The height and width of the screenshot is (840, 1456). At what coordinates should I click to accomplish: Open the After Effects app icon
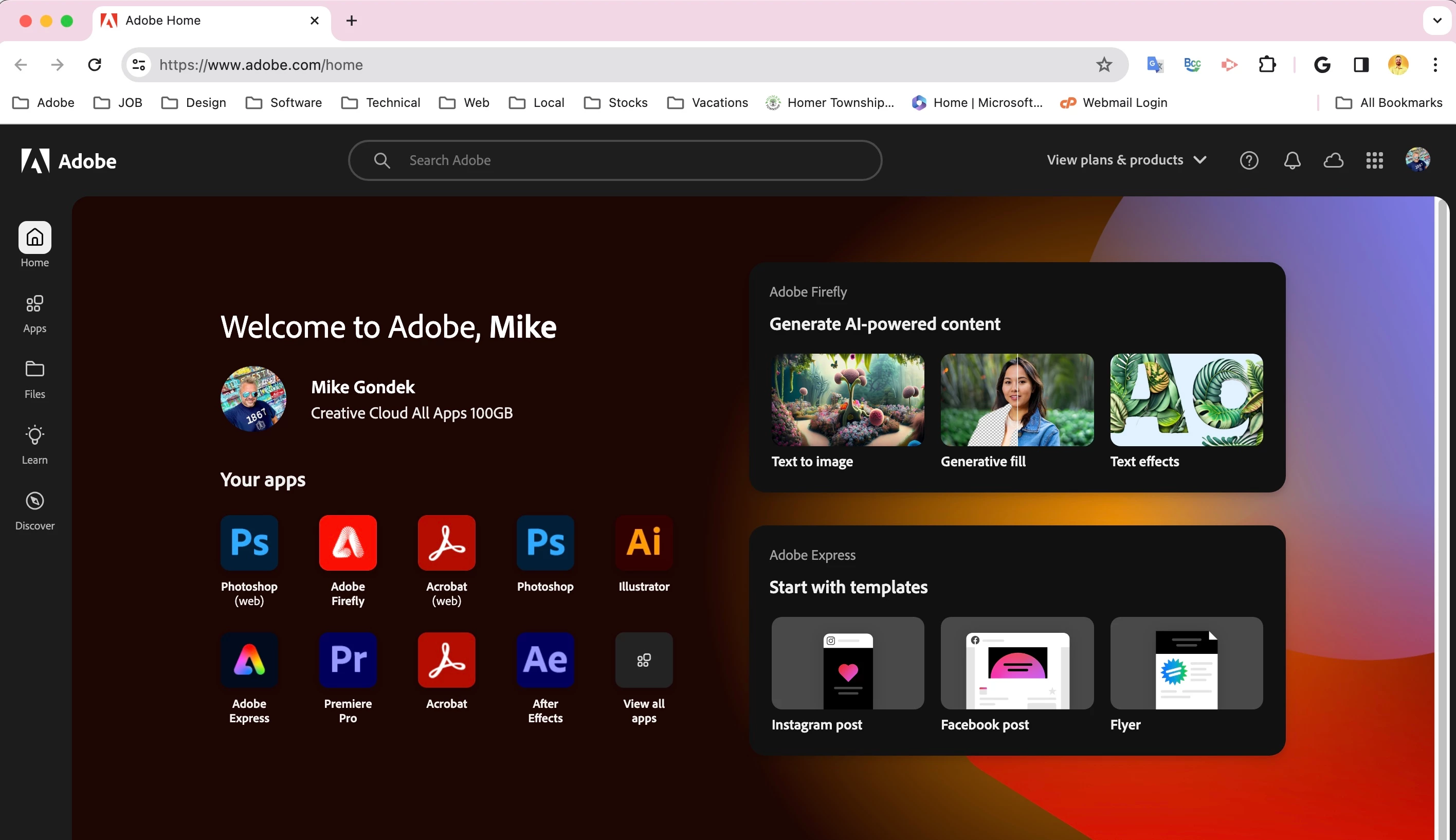coord(544,660)
